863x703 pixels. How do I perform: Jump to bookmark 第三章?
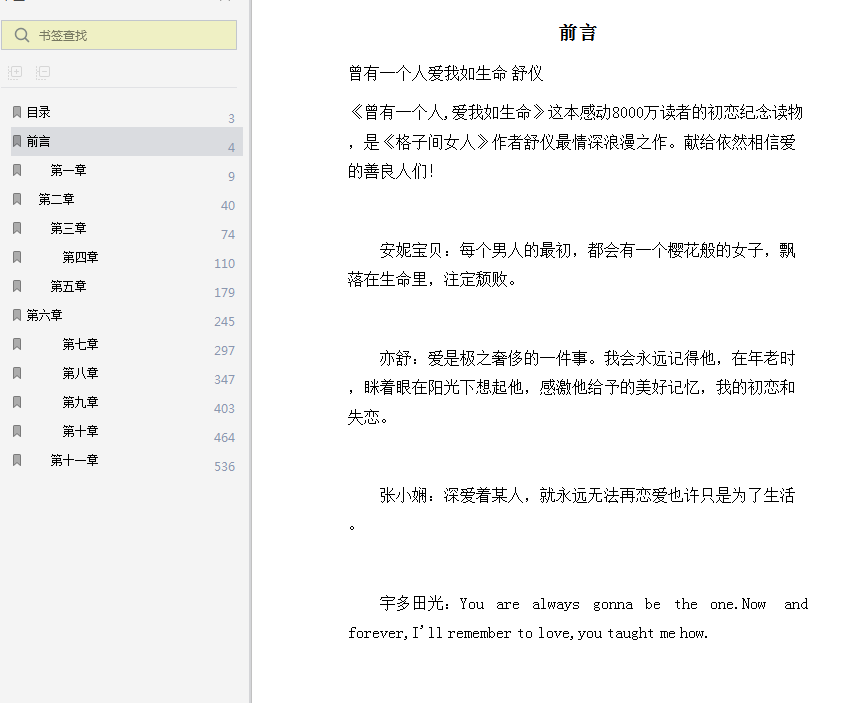[68, 228]
